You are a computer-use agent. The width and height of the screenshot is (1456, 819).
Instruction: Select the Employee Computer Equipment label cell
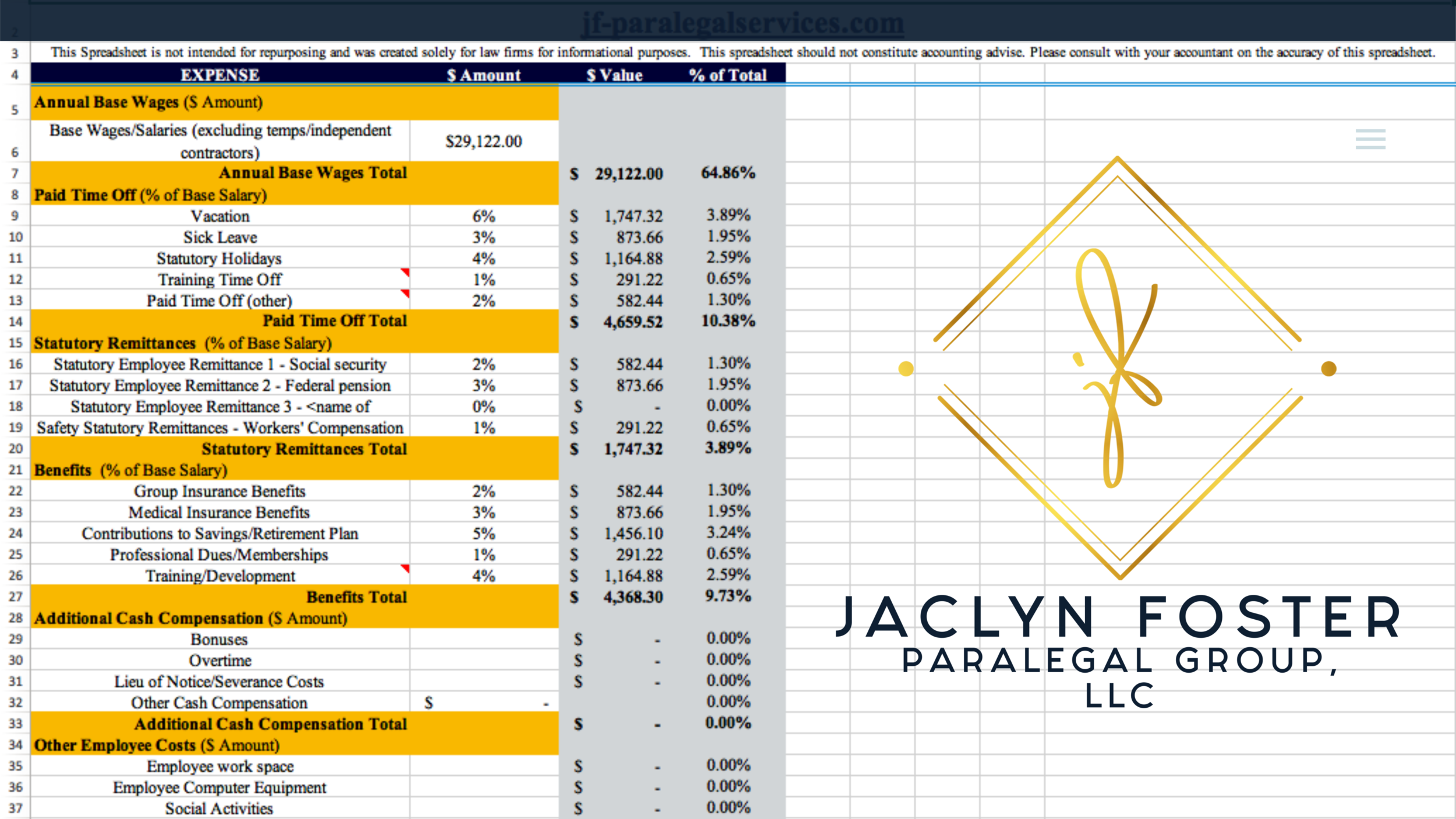[220, 787]
